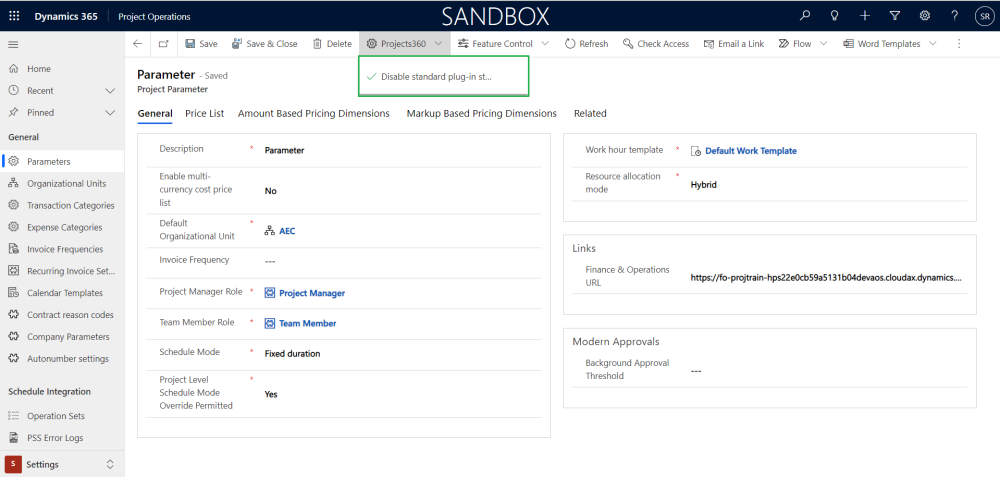1000x477 pixels.
Task: Open the advanced find funnel icon
Action: [895, 16]
